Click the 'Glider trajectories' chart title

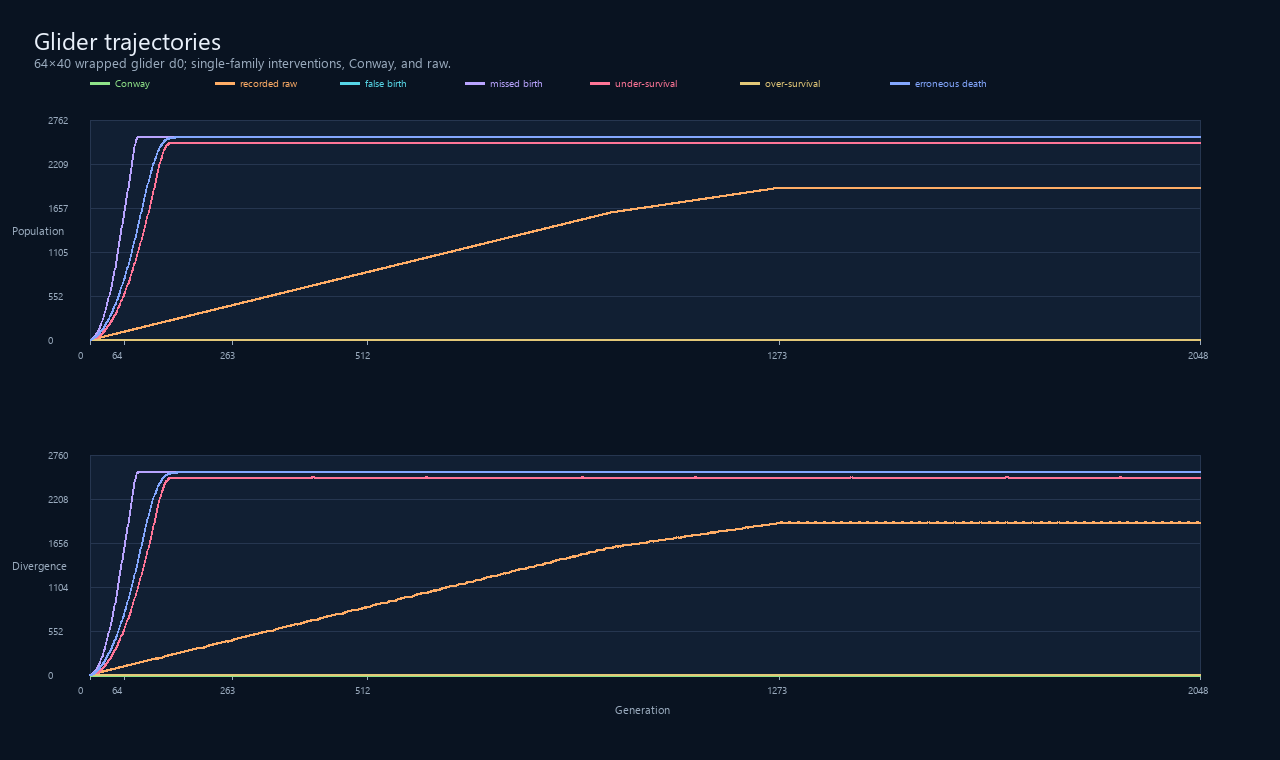click(127, 42)
